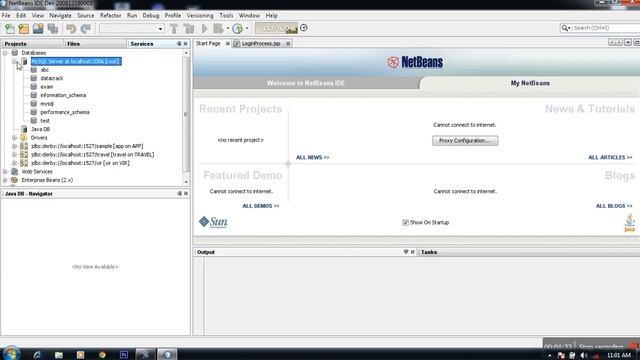This screenshot has width=640, height=360.
Task: Click the Windows Start button
Action: [x=11, y=353]
